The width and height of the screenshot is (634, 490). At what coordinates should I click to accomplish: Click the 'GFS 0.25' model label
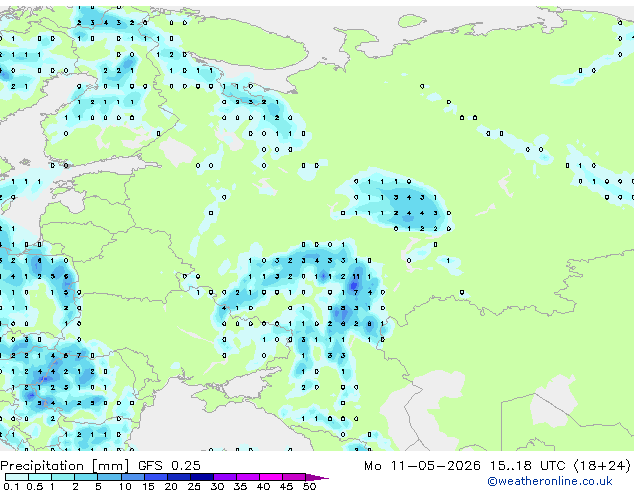point(169,466)
